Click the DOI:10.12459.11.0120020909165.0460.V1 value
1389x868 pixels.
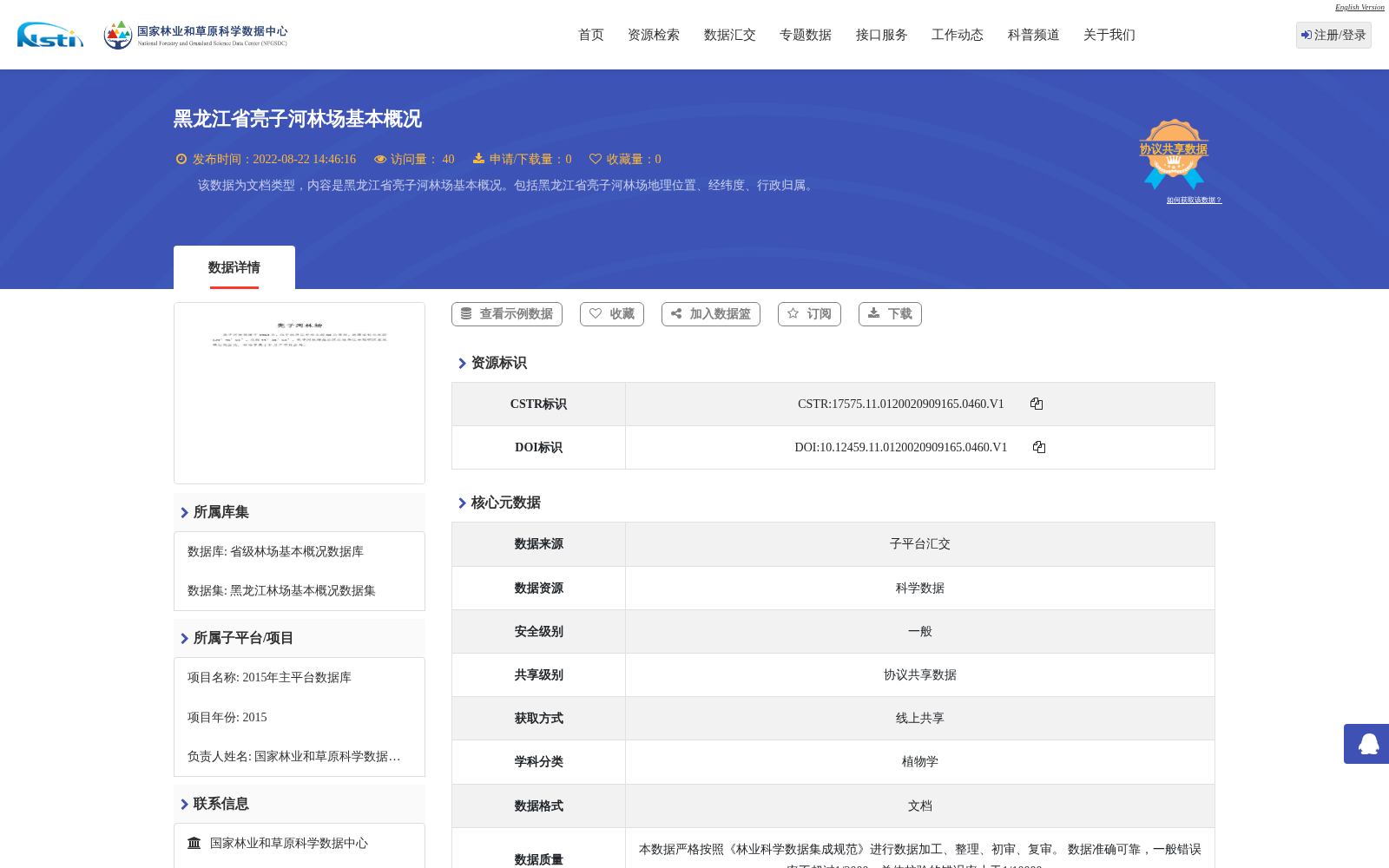click(900, 447)
